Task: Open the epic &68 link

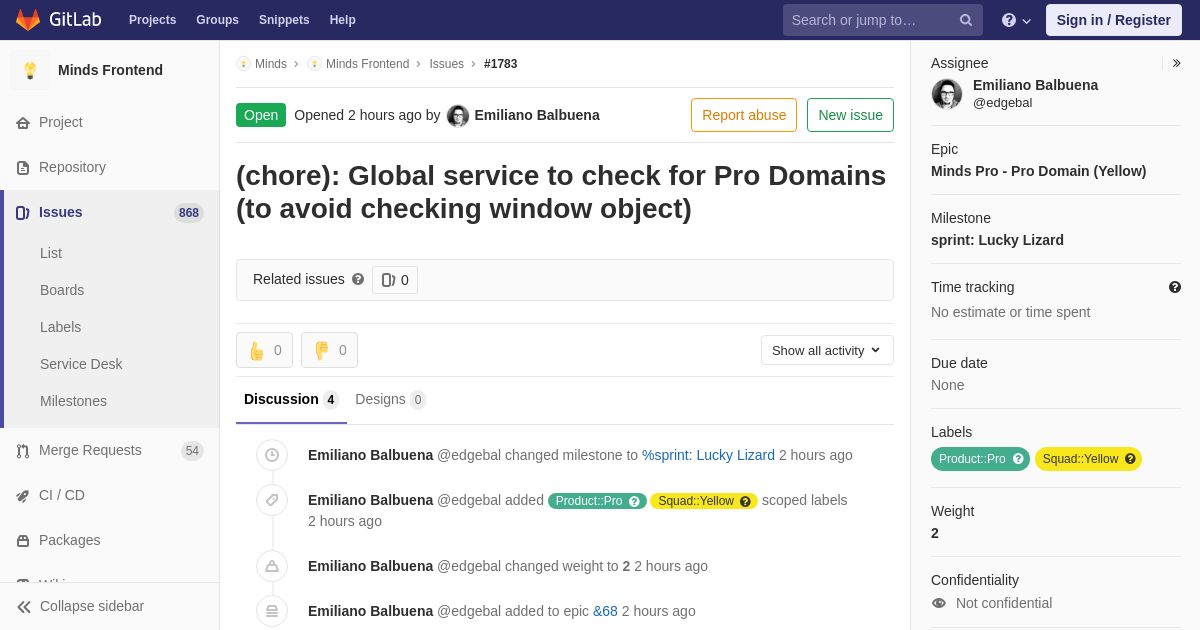Action: coord(605,611)
